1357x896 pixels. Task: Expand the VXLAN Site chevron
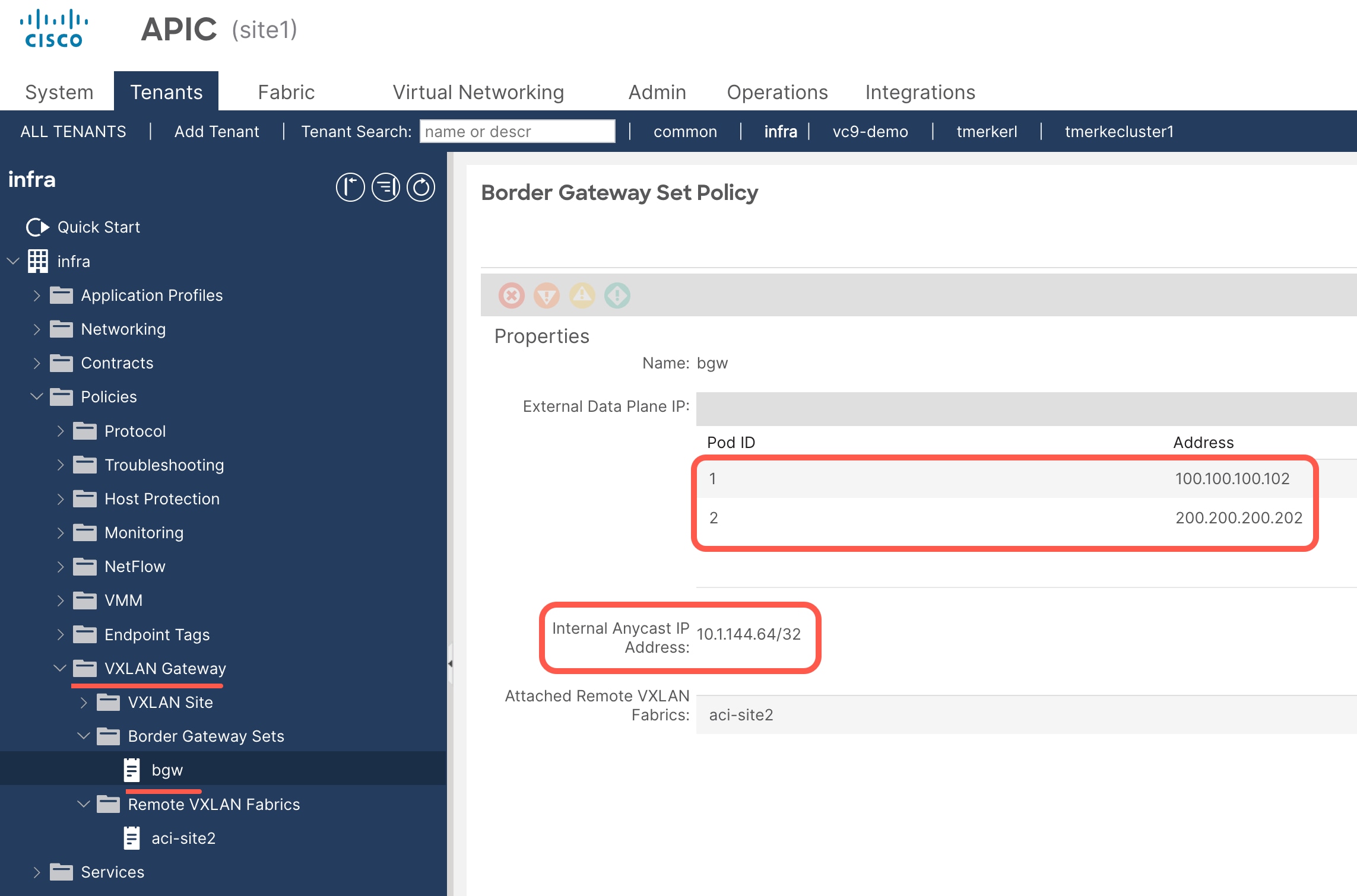pos(84,702)
